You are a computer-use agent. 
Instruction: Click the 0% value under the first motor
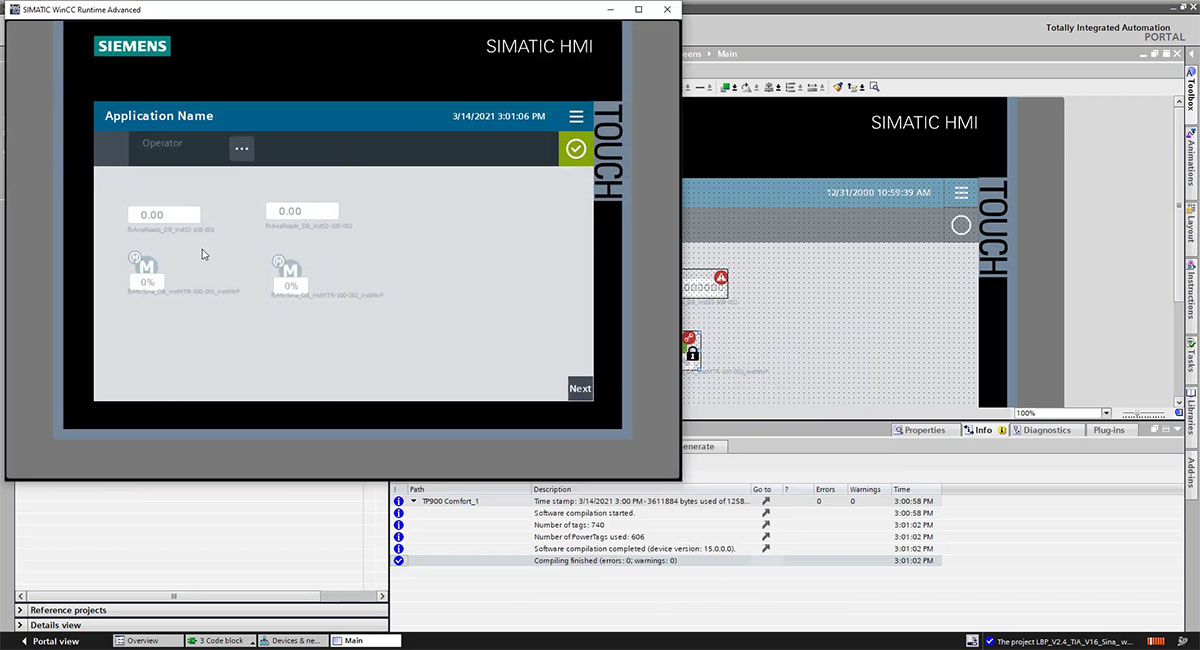pos(147,283)
